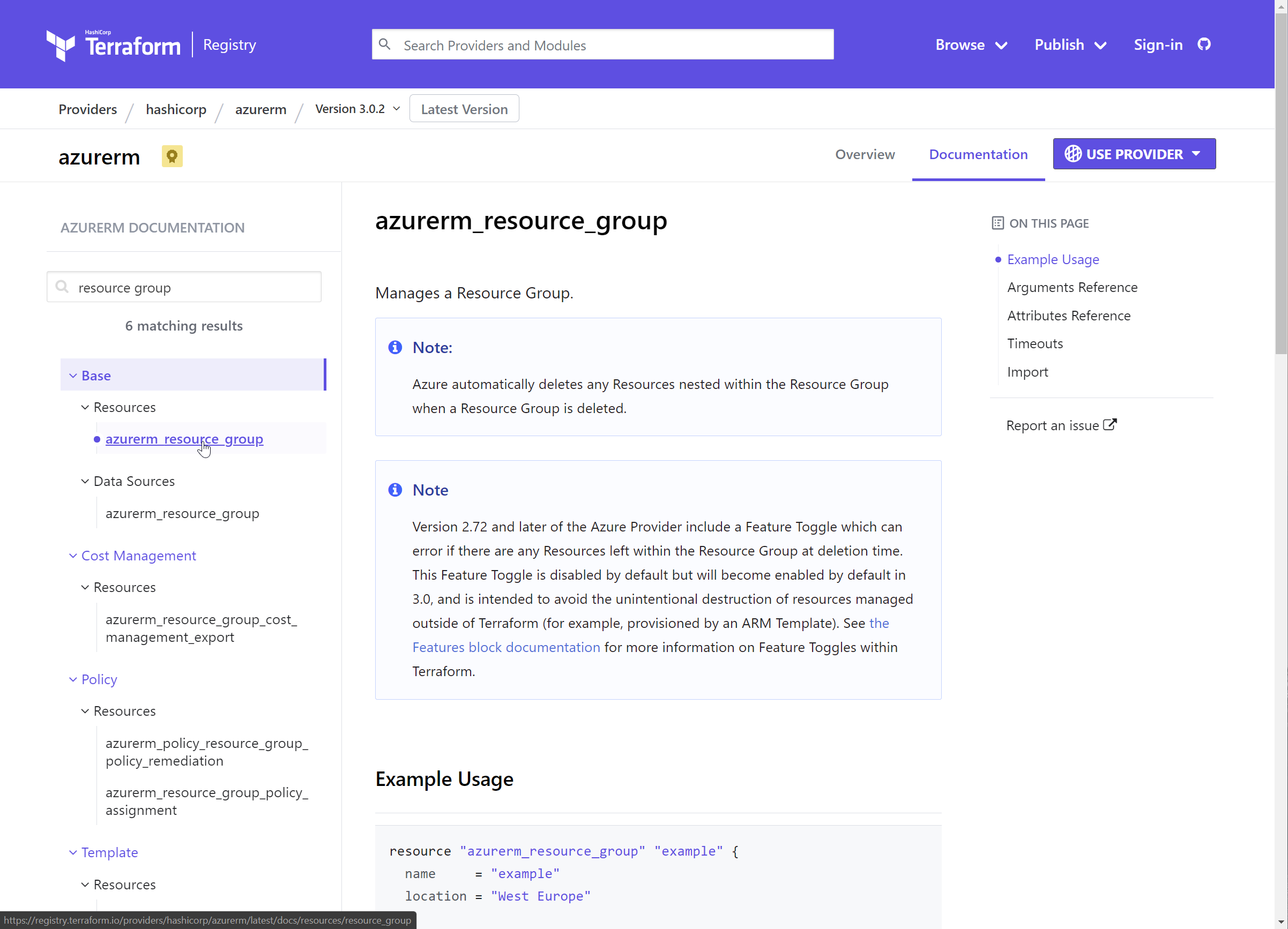Open the Publish menu
This screenshot has height=929, width=1288.
1069,45
